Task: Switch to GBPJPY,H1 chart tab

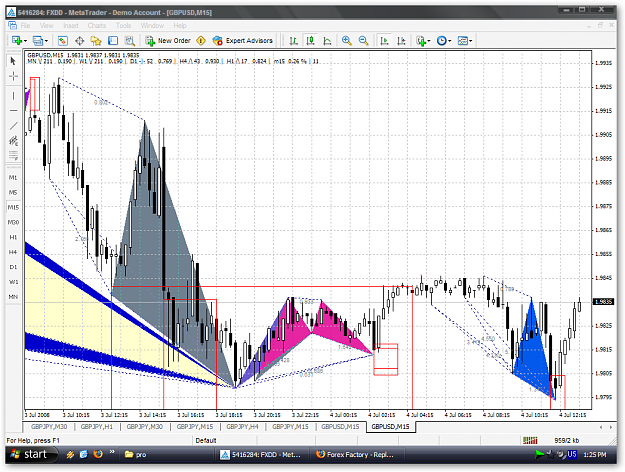Action: [x=97, y=427]
